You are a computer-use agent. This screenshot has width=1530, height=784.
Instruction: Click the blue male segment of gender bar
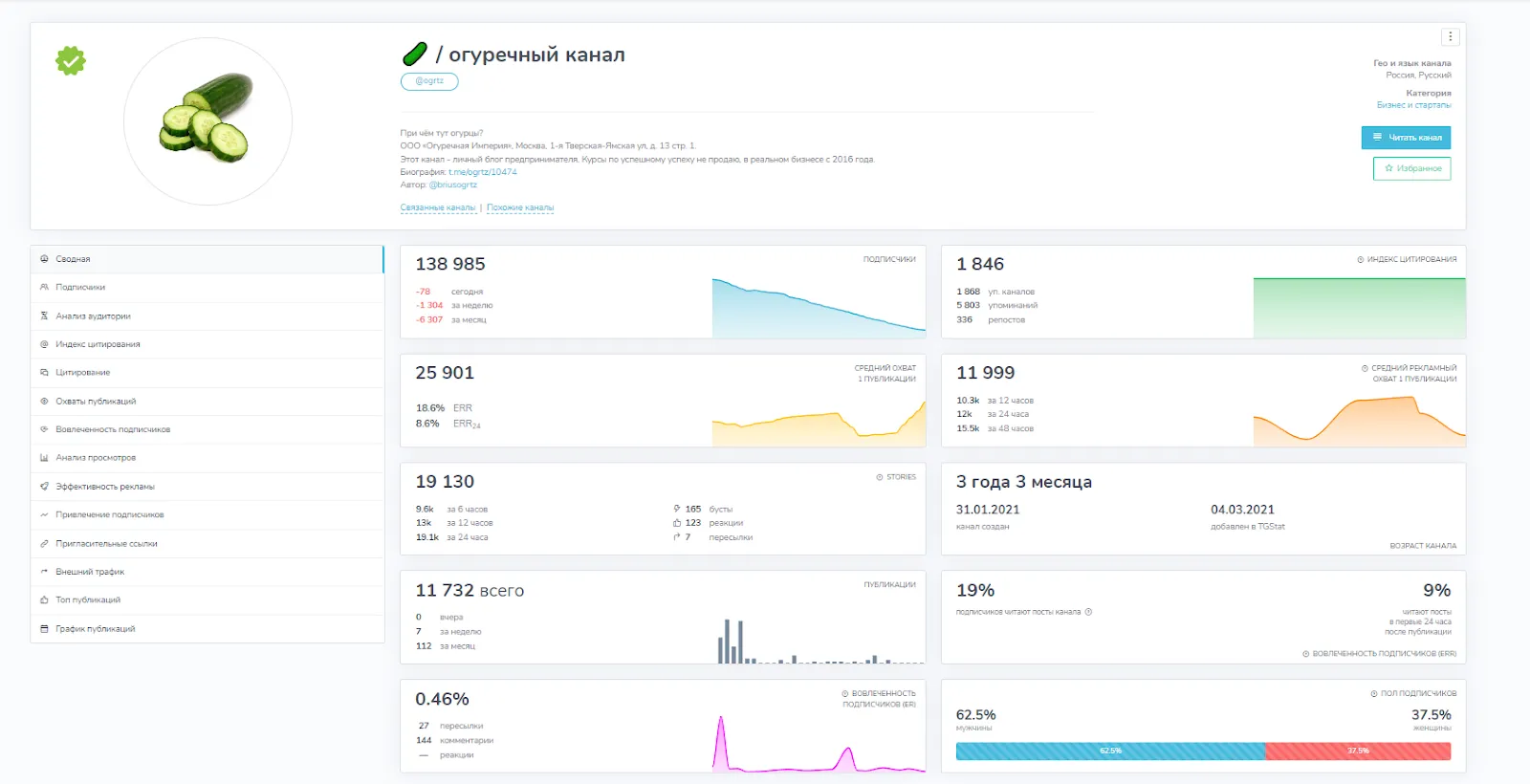coord(1110,751)
